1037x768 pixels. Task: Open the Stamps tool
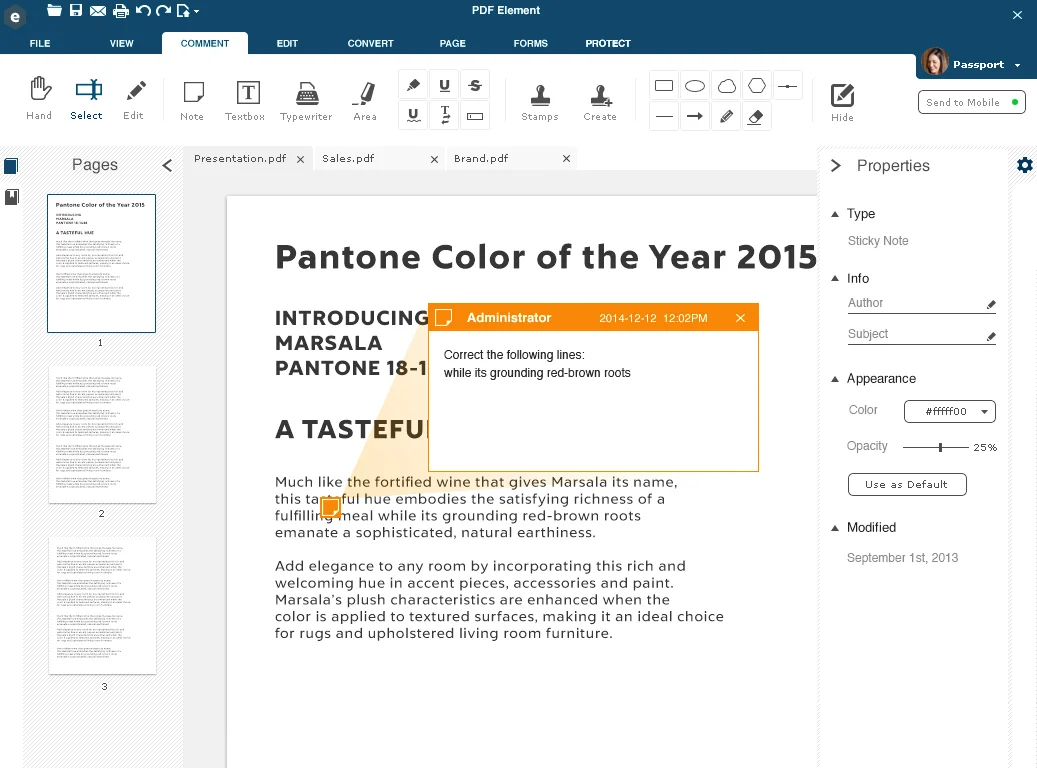click(540, 101)
